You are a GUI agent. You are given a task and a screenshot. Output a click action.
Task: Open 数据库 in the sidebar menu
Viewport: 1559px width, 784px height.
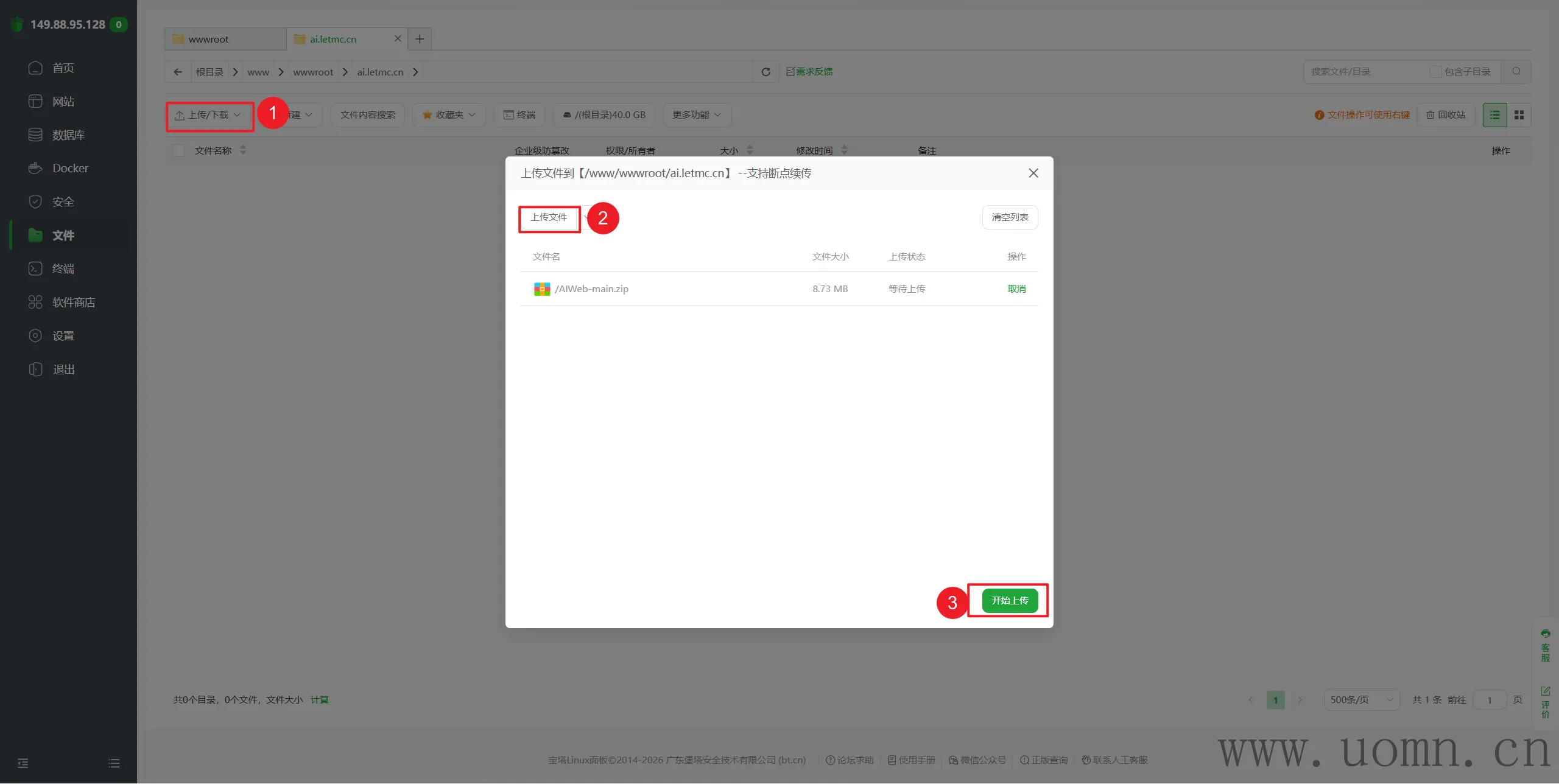point(68,135)
